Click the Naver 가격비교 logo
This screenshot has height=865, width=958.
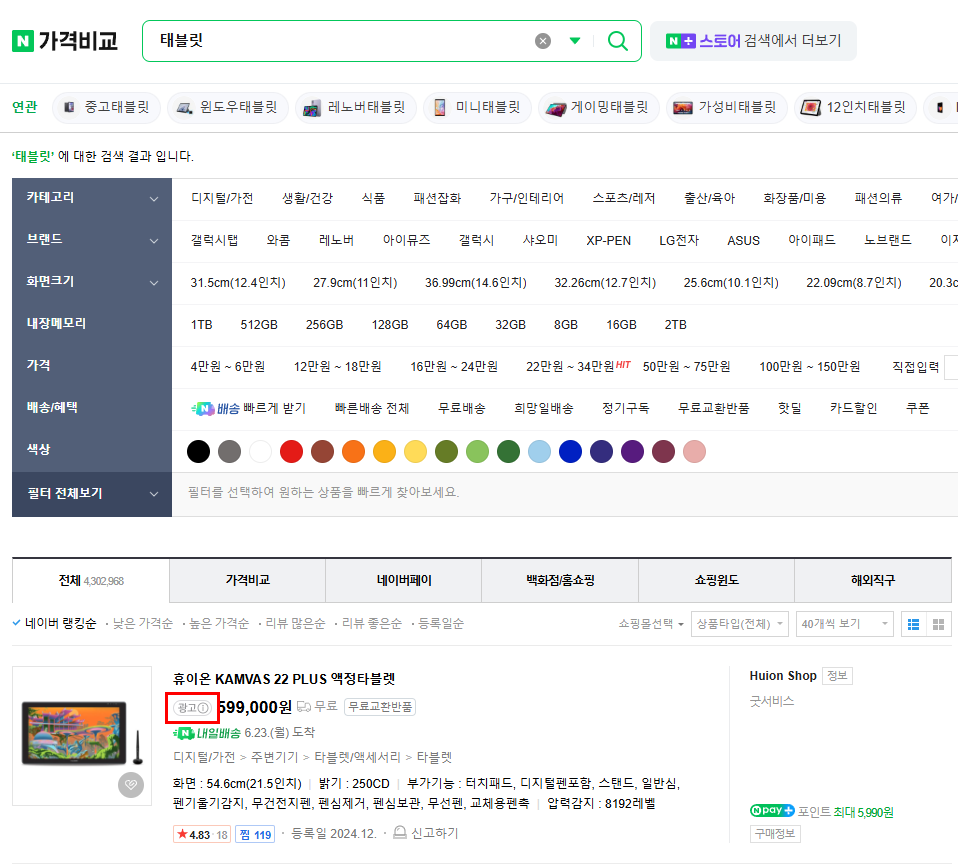[x=65, y=41]
